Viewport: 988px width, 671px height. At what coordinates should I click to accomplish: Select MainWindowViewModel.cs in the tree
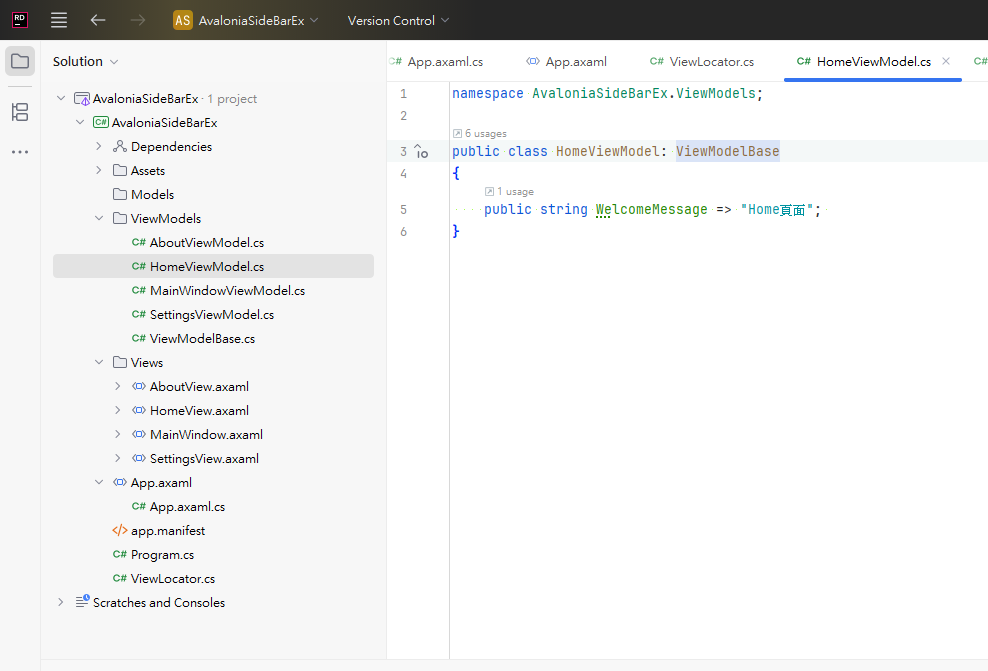(227, 291)
